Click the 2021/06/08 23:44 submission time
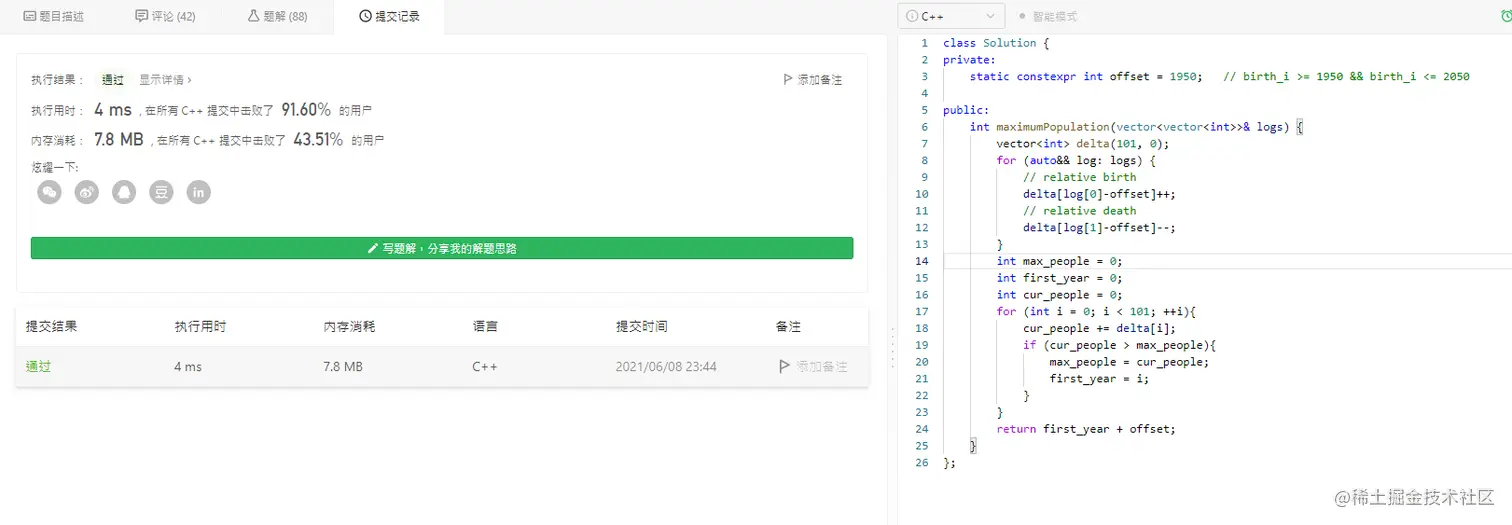The image size is (1512, 525). point(666,367)
